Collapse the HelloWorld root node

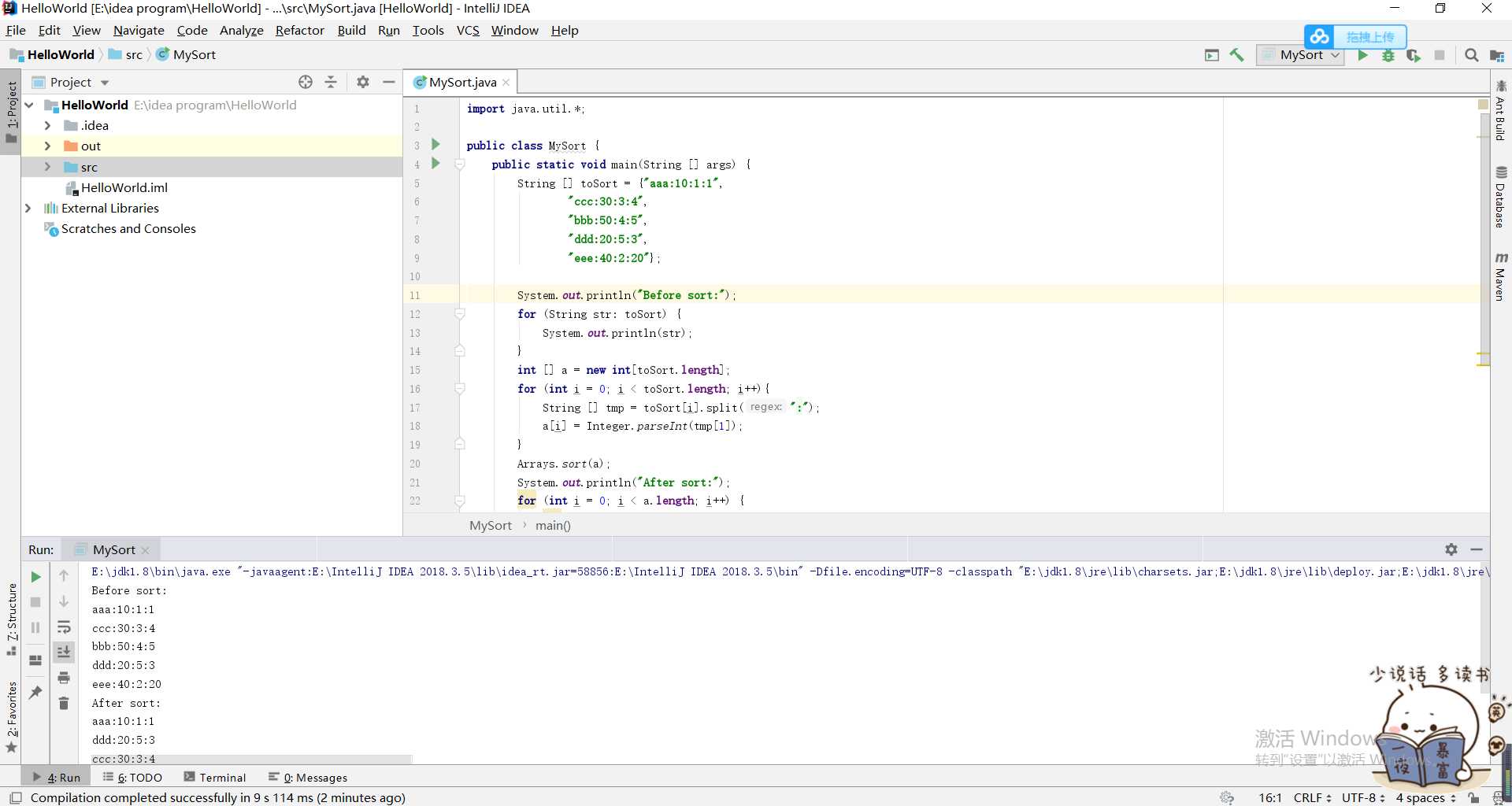pyautogui.click(x=29, y=105)
